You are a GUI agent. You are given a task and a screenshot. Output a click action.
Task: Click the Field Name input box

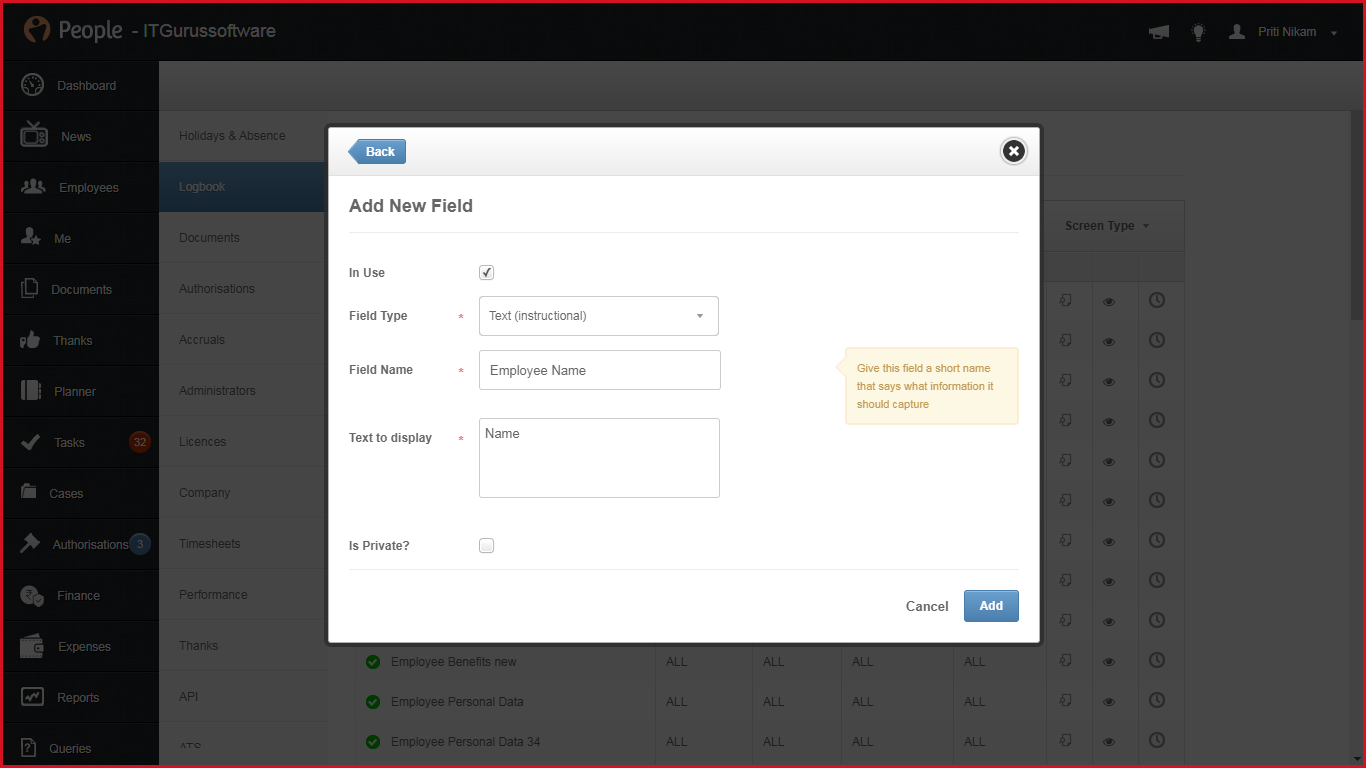[x=600, y=370]
